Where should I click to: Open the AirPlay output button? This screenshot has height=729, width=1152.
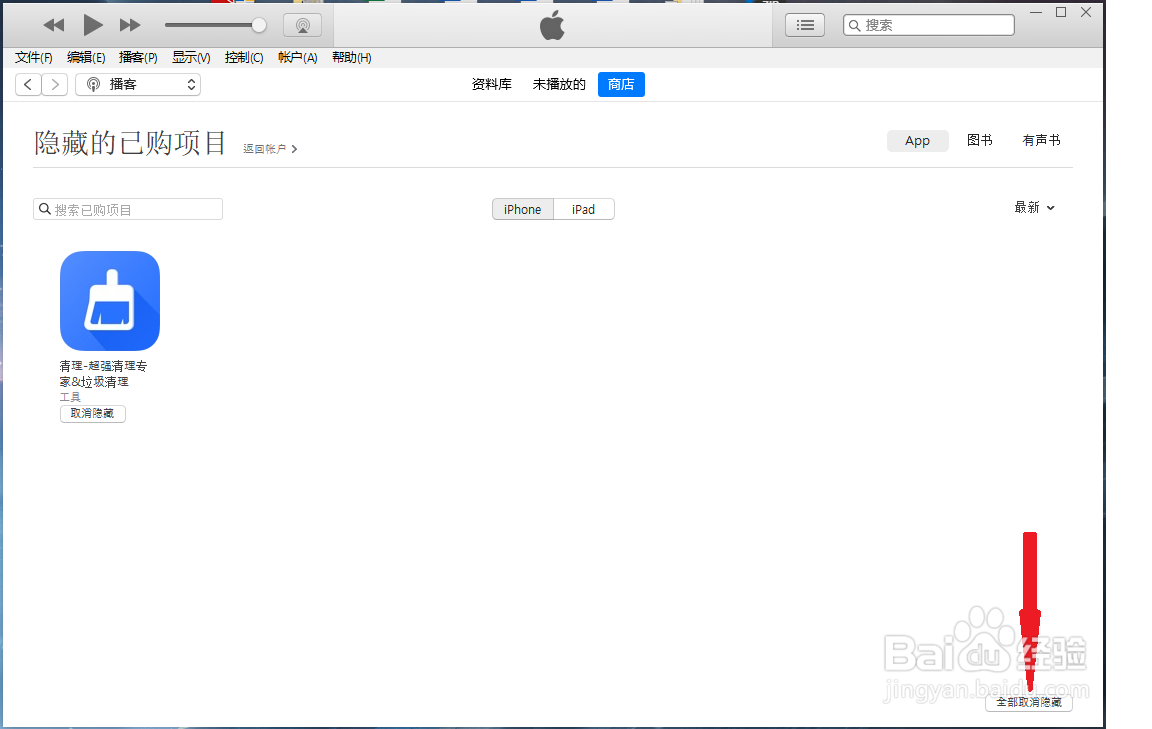pyautogui.click(x=303, y=26)
